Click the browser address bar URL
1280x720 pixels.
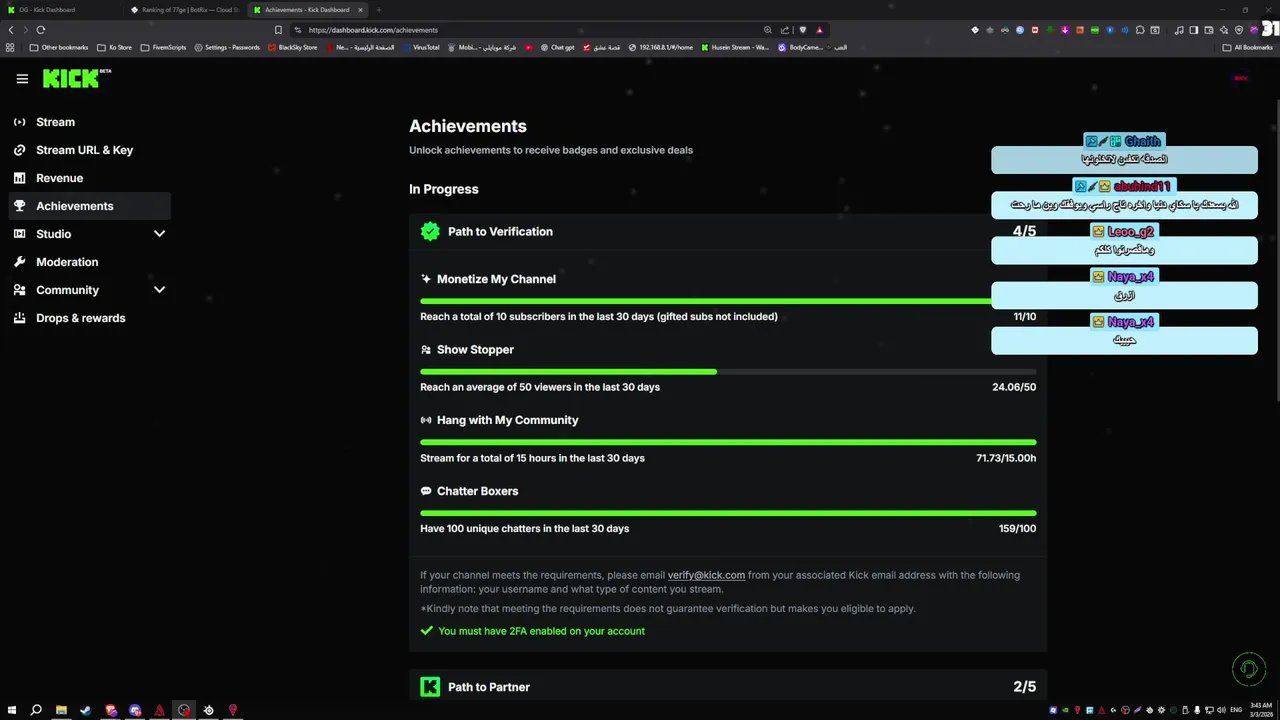[x=373, y=30]
